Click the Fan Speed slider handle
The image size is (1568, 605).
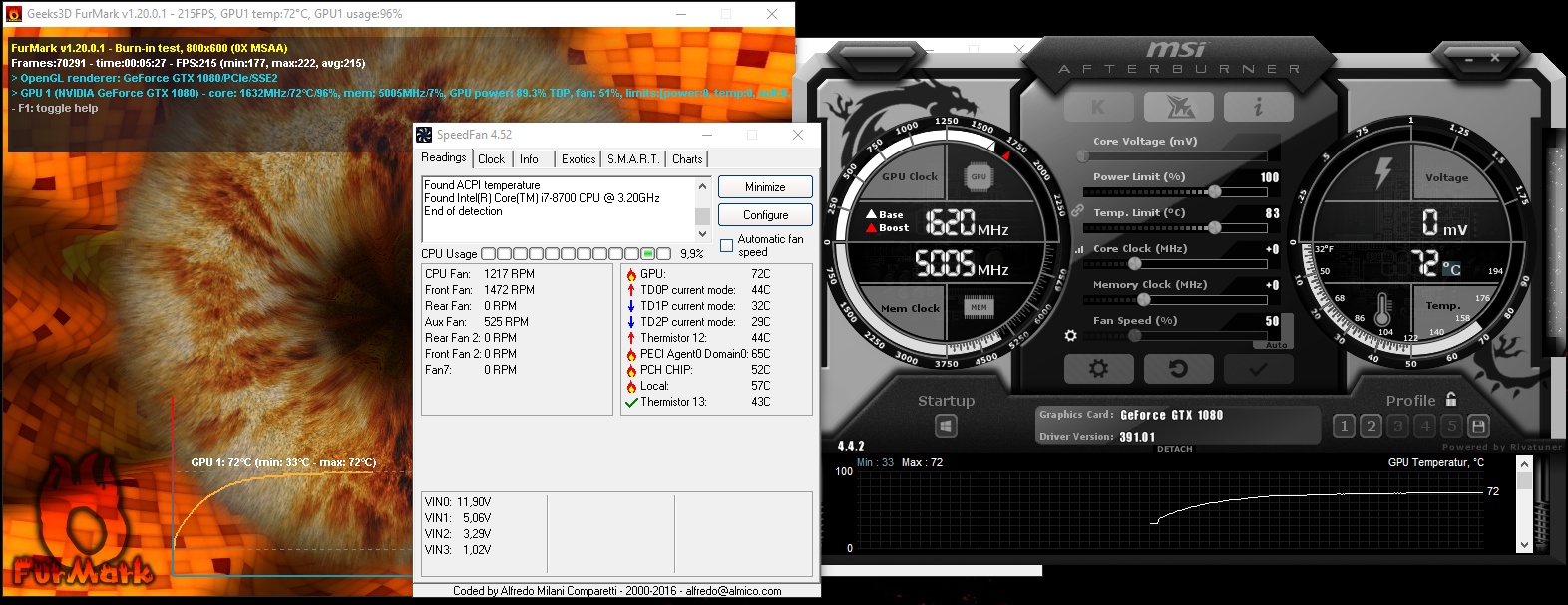pyautogui.click(x=1135, y=335)
